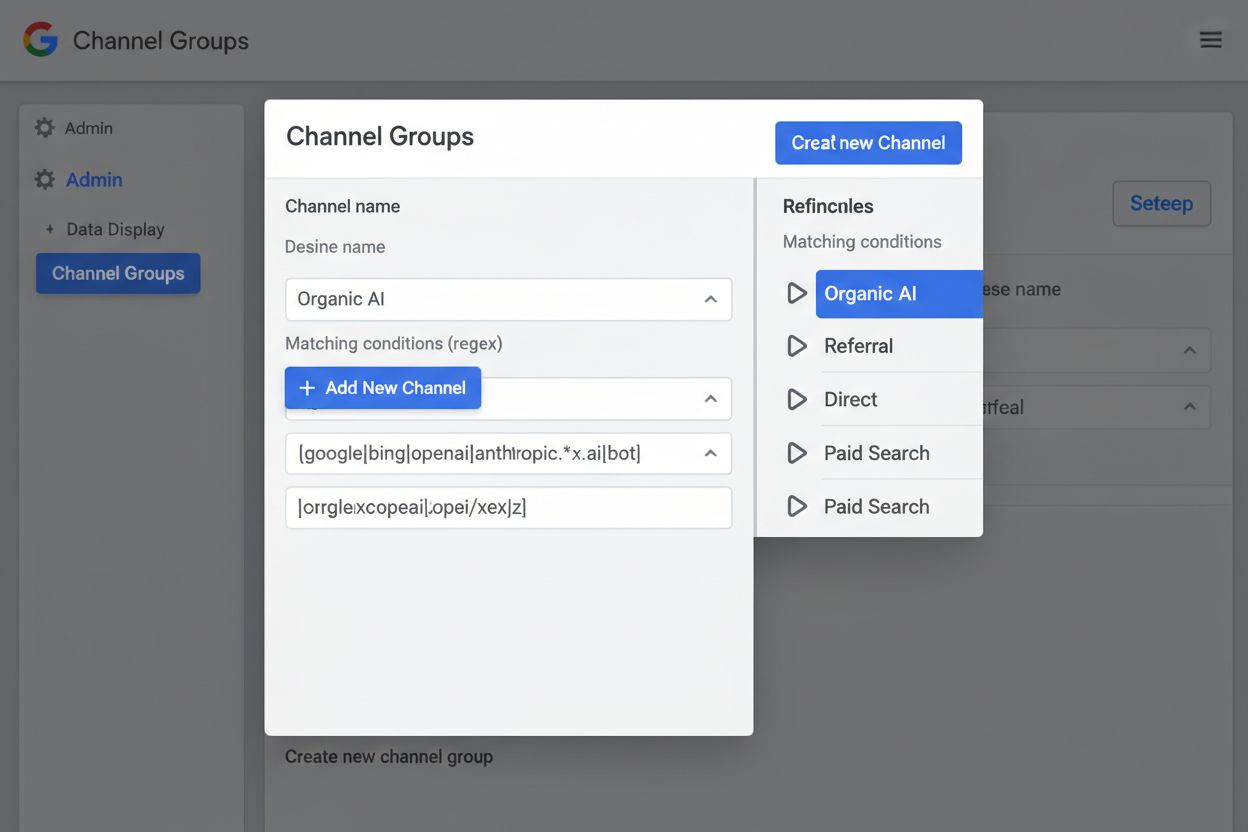Viewport: 1248px width, 832px height.
Task: Select the highlighted Organic AI list item
Action: tap(870, 293)
